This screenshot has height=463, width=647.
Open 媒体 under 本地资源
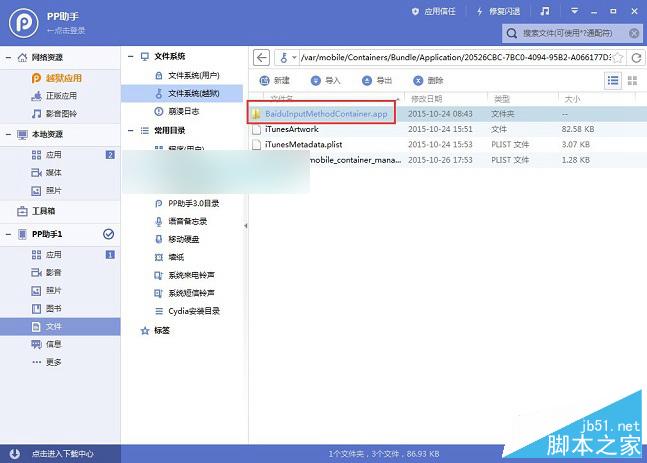point(47,172)
